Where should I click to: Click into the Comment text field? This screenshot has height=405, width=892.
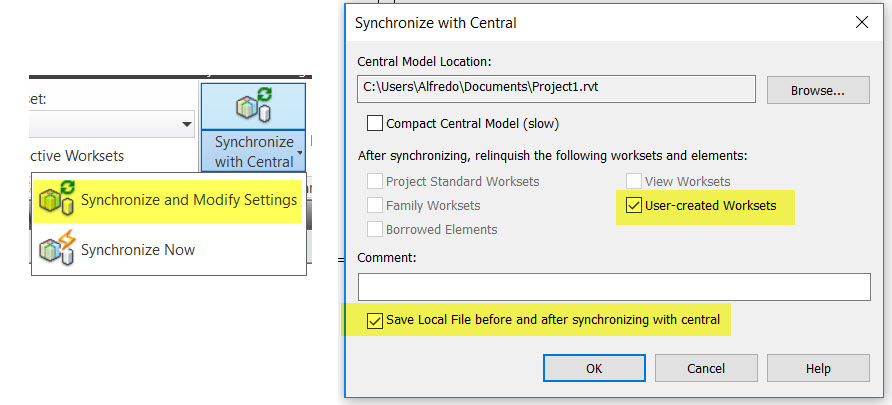click(614, 287)
